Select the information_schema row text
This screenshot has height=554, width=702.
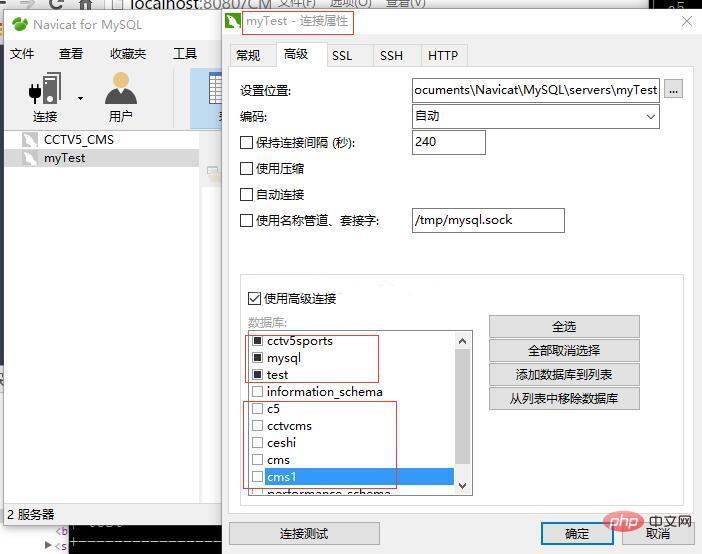(x=325, y=392)
